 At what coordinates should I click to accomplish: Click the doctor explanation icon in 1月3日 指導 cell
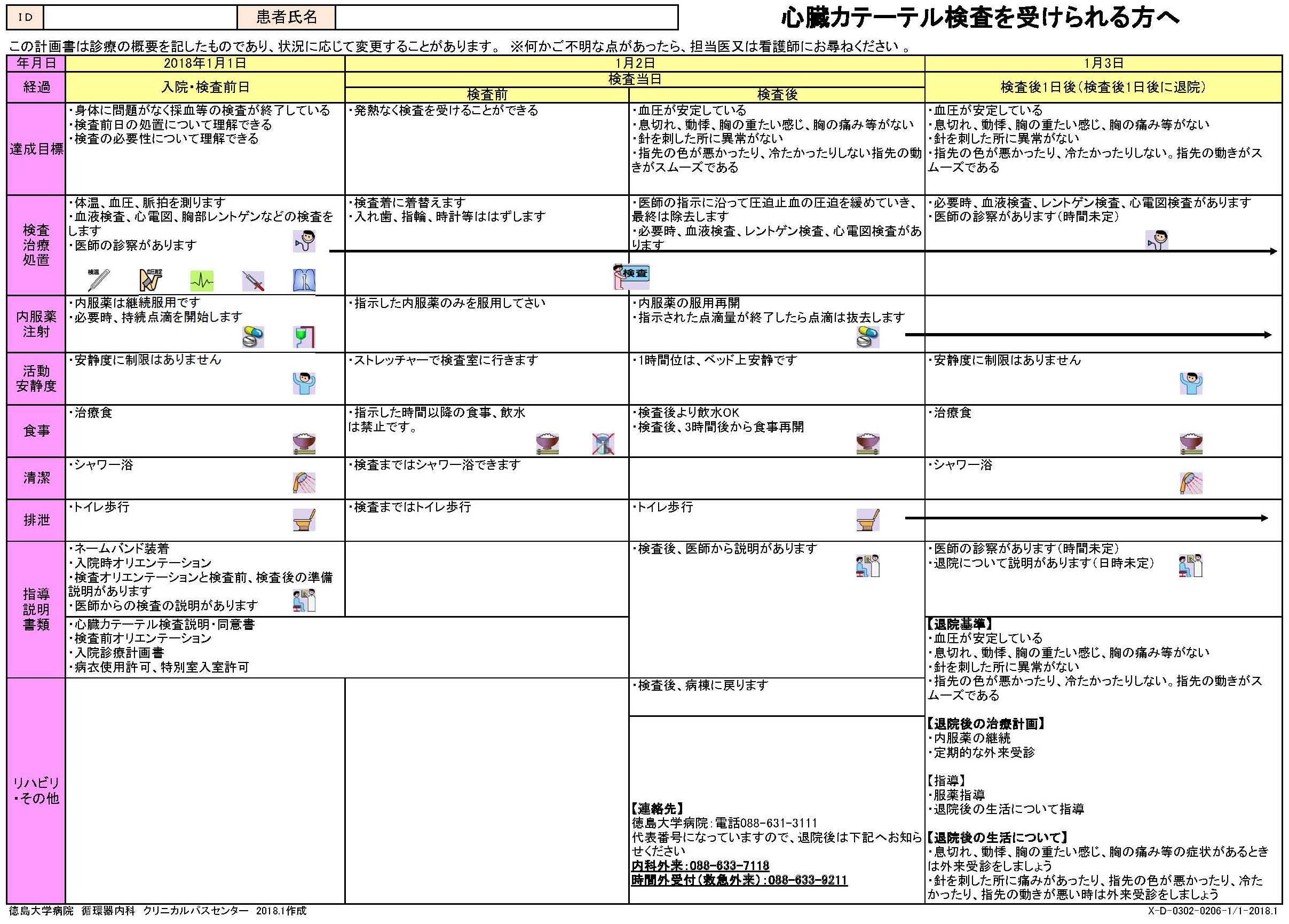click(1191, 565)
